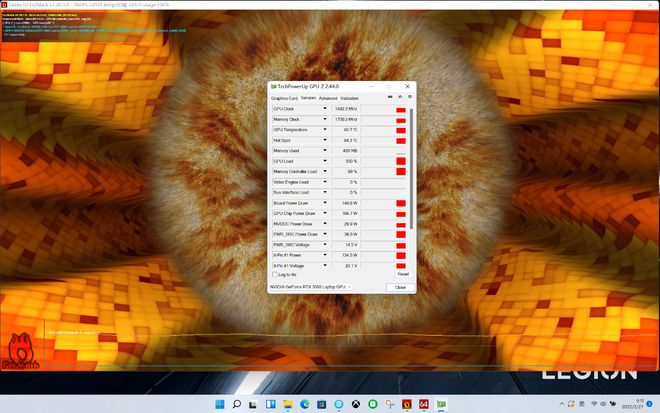Expand GPU Temperature sensor dropdown
The width and height of the screenshot is (660, 413).
pos(325,130)
